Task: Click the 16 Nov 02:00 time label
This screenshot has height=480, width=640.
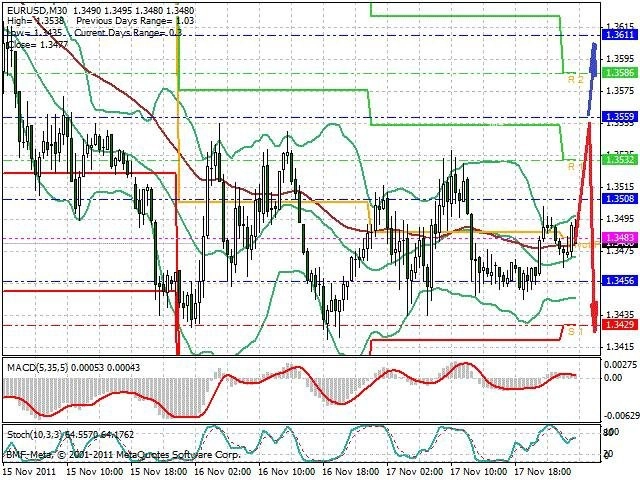Action: [x=222, y=471]
